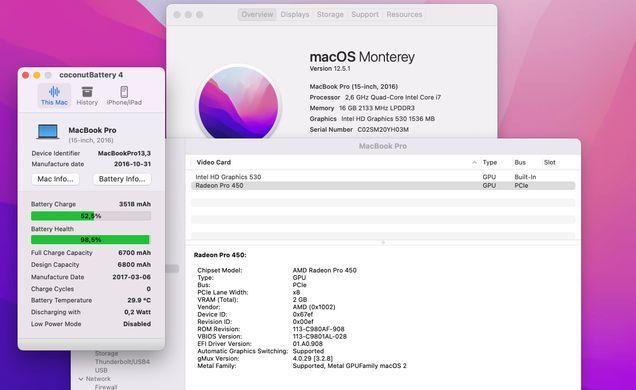Click the macOS Monterey logo image
Screen dimensions: 636x390
[x=238, y=103]
